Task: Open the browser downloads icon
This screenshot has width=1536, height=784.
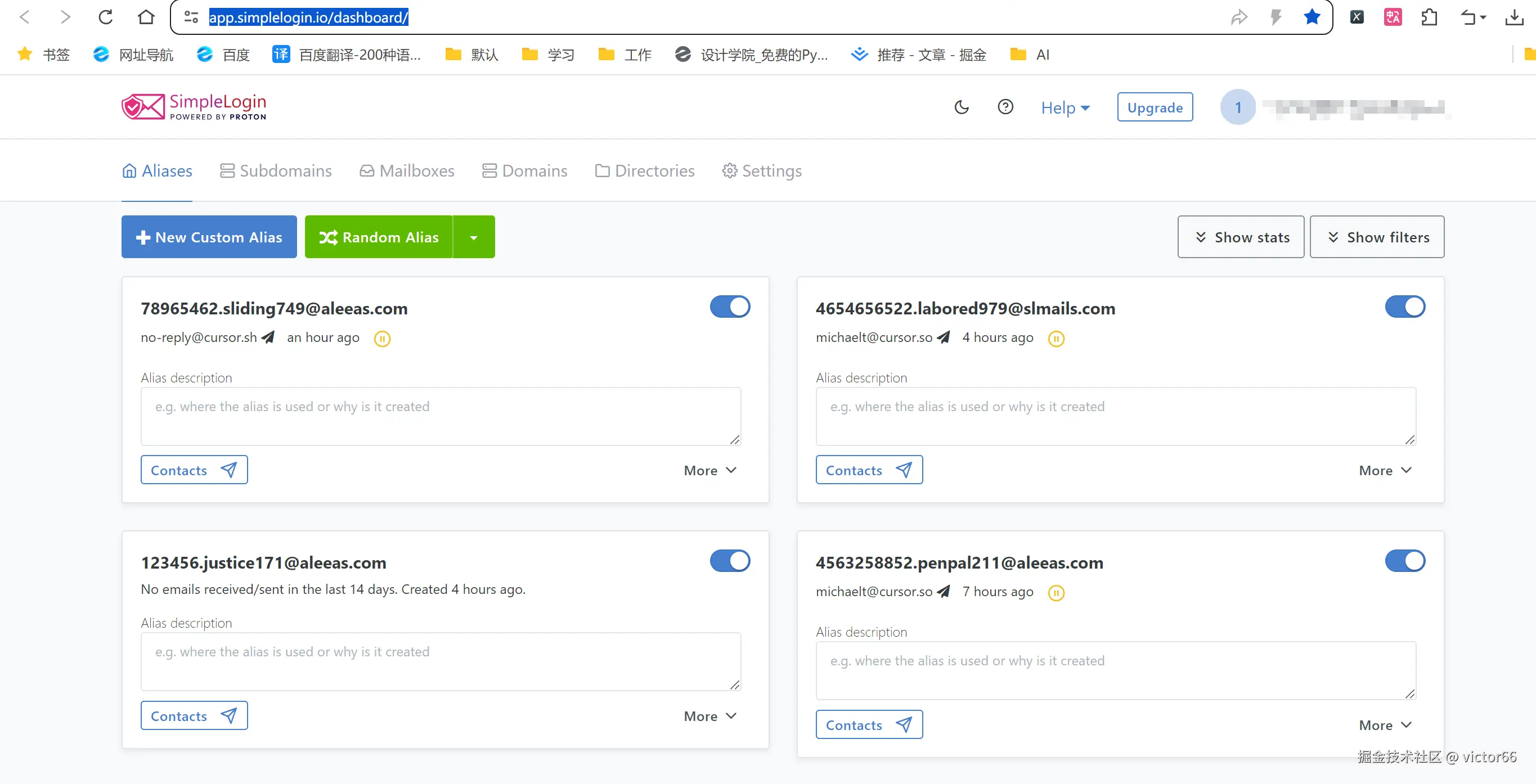Action: [x=1513, y=17]
